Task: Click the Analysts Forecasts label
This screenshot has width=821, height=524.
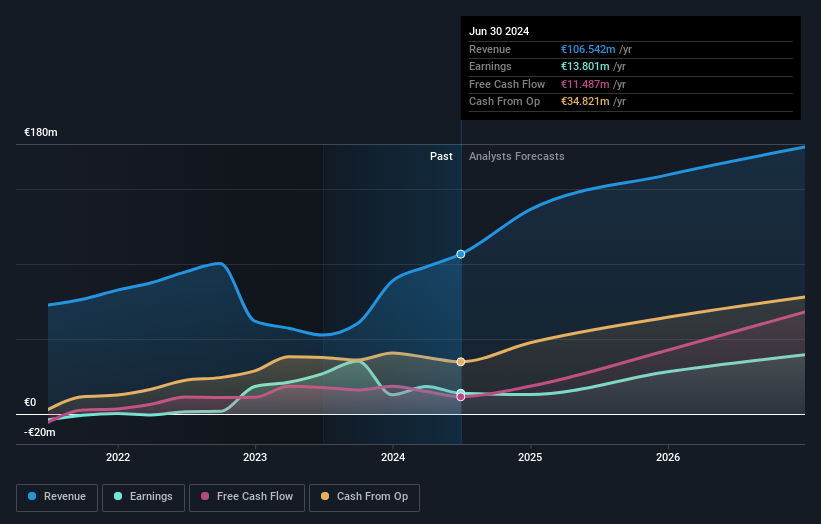Action: pos(517,156)
